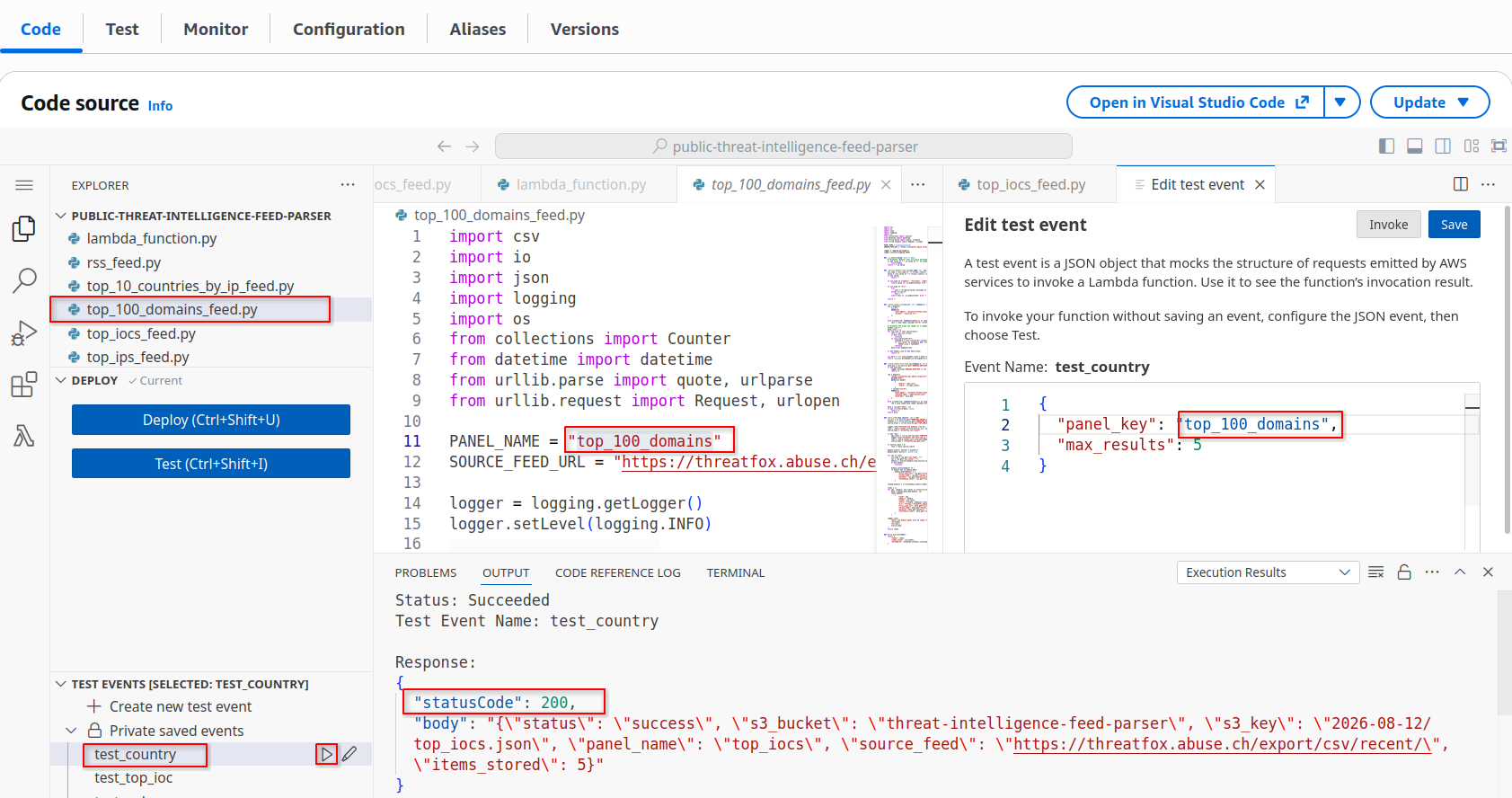Open the Explorer files icon in sidebar
Viewport: 1512px width, 798px height.
pyautogui.click(x=24, y=229)
